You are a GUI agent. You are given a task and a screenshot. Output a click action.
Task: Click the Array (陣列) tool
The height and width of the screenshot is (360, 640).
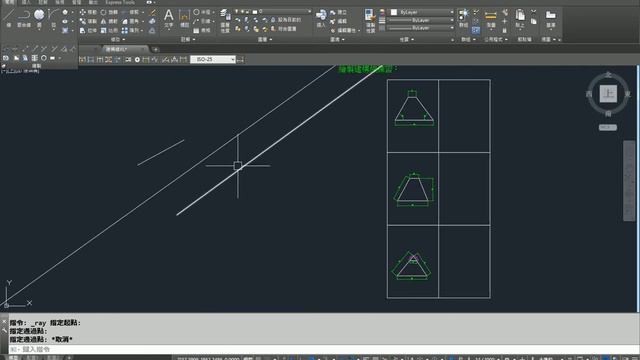click(x=130, y=31)
